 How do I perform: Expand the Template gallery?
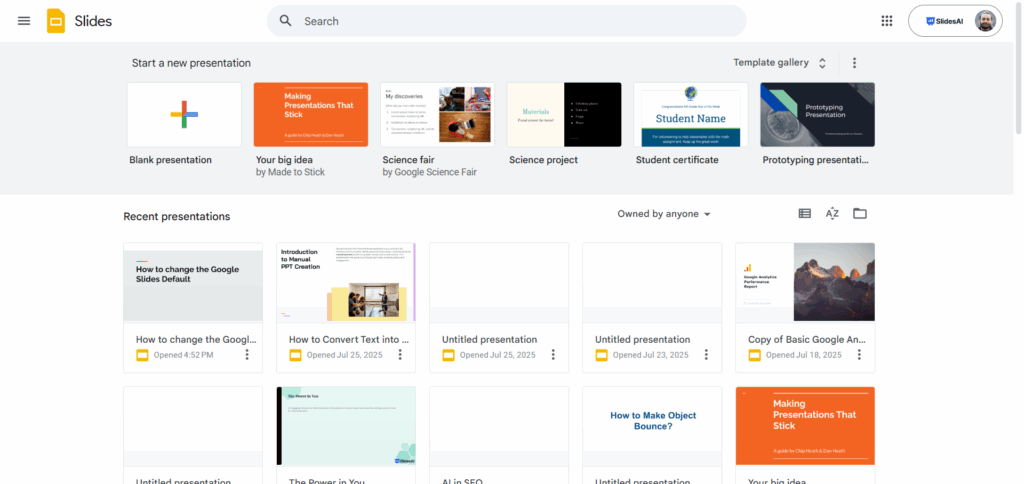coord(780,63)
